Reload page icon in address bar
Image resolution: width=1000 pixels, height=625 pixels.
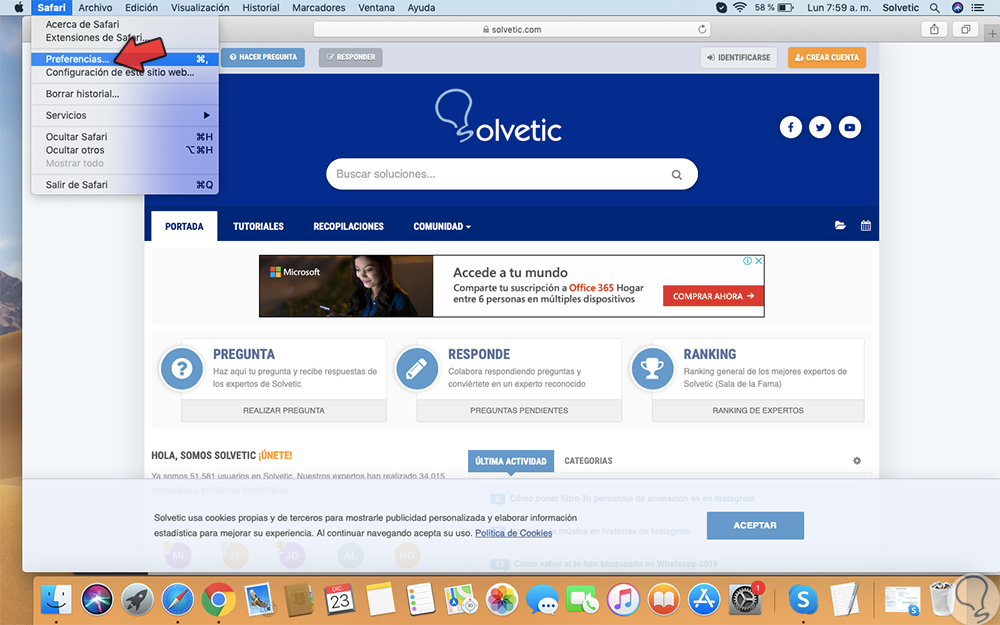pyautogui.click(x=702, y=29)
